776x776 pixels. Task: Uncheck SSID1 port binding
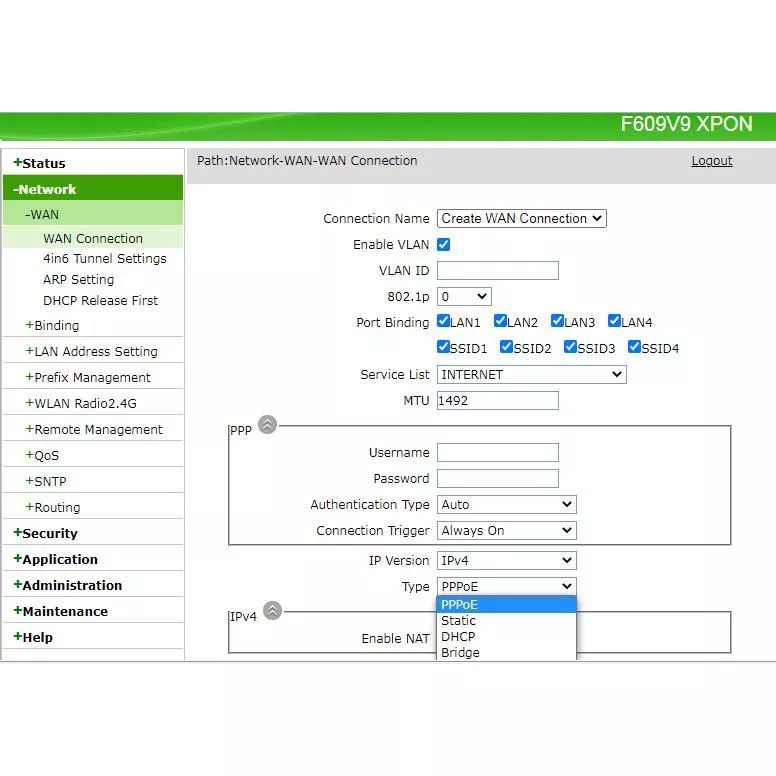tap(443, 347)
